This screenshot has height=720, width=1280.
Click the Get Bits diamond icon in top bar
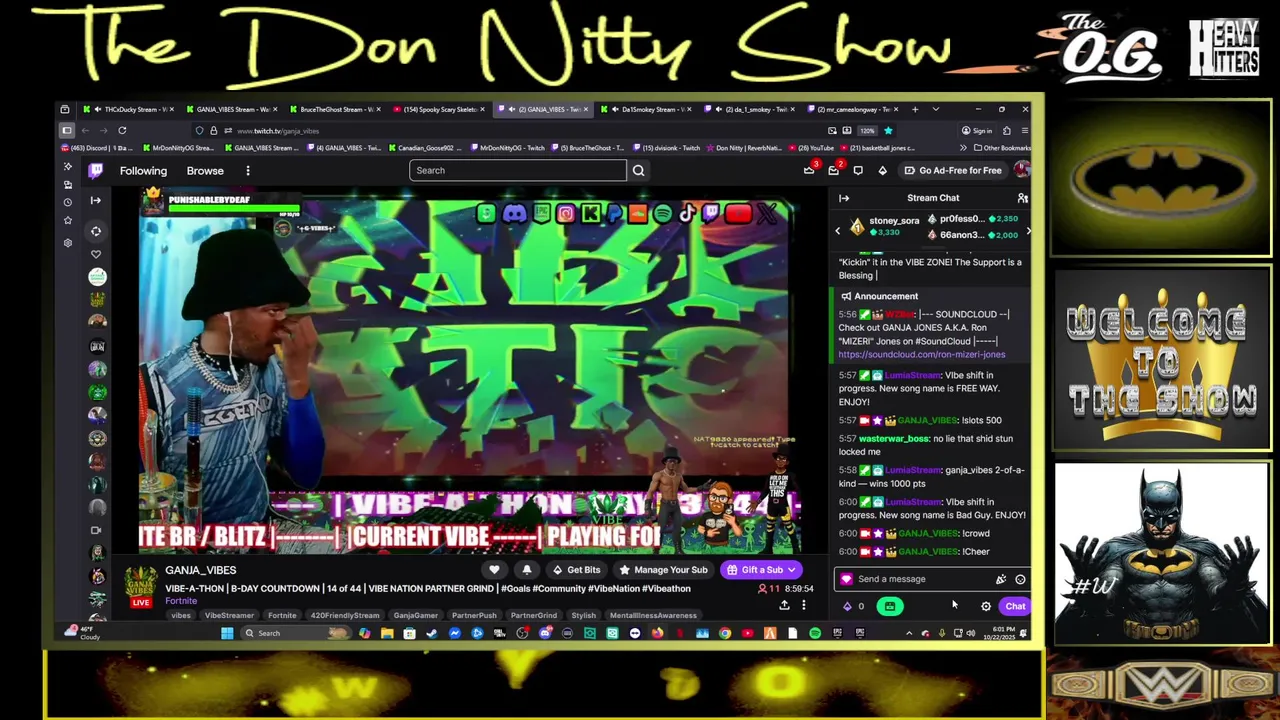coord(882,170)
